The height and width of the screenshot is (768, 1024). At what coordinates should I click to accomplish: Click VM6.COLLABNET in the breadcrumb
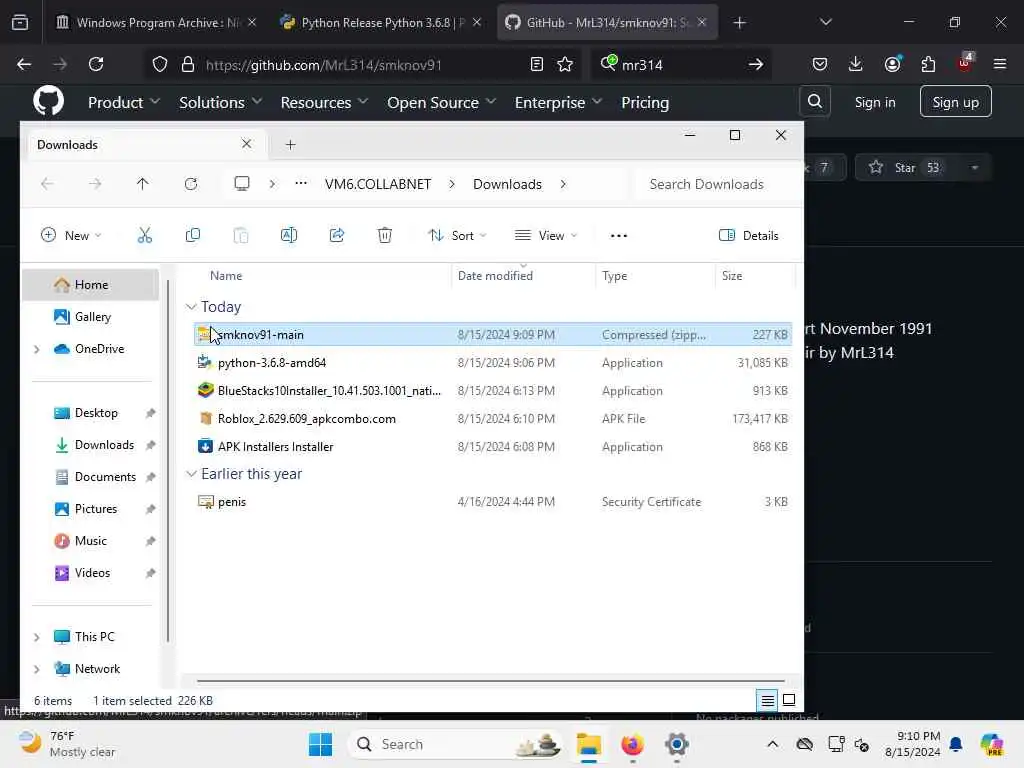coord(378,184)
